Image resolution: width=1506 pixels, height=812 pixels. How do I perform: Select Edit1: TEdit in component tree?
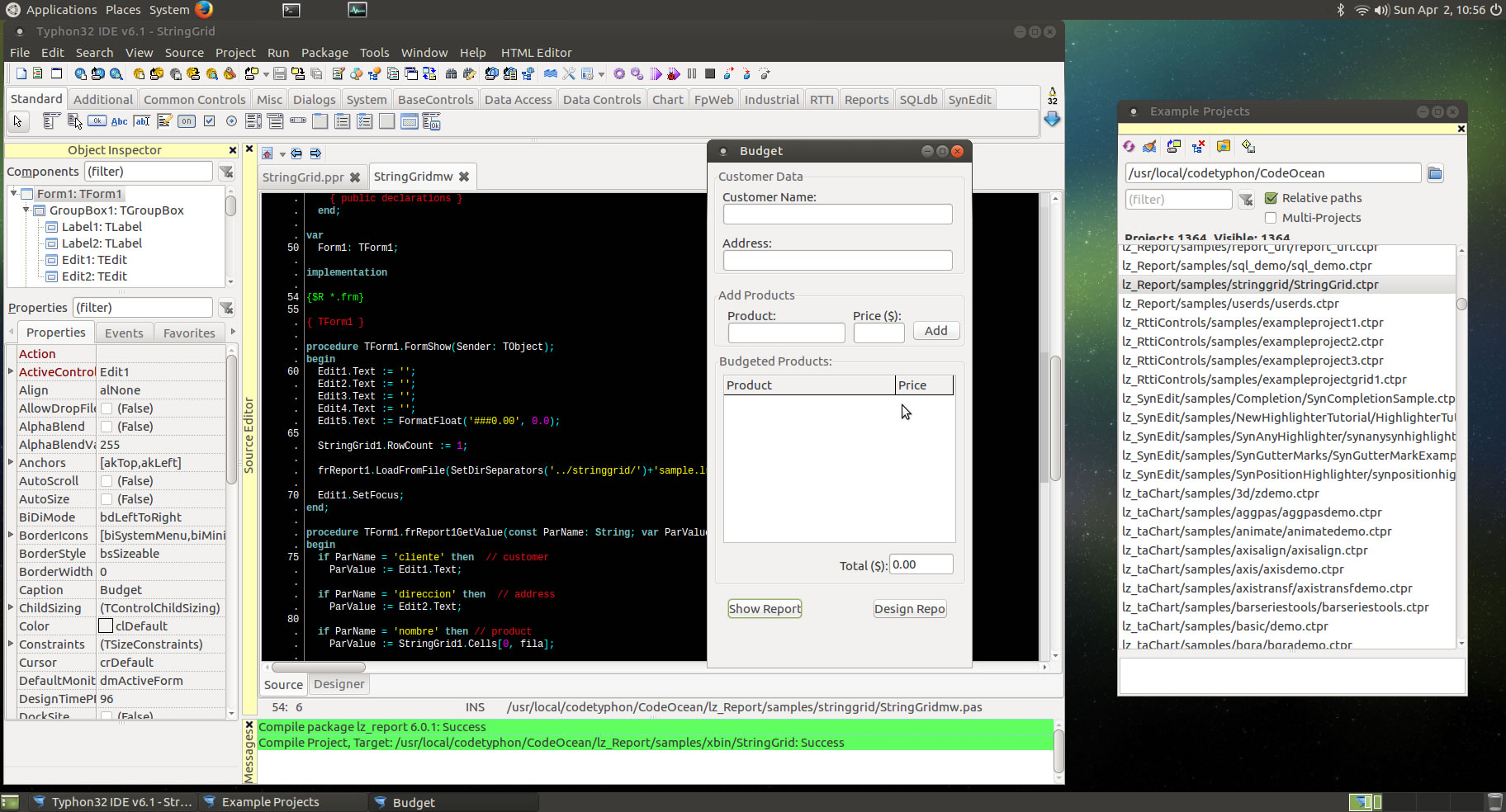click(x=94, y=260)
